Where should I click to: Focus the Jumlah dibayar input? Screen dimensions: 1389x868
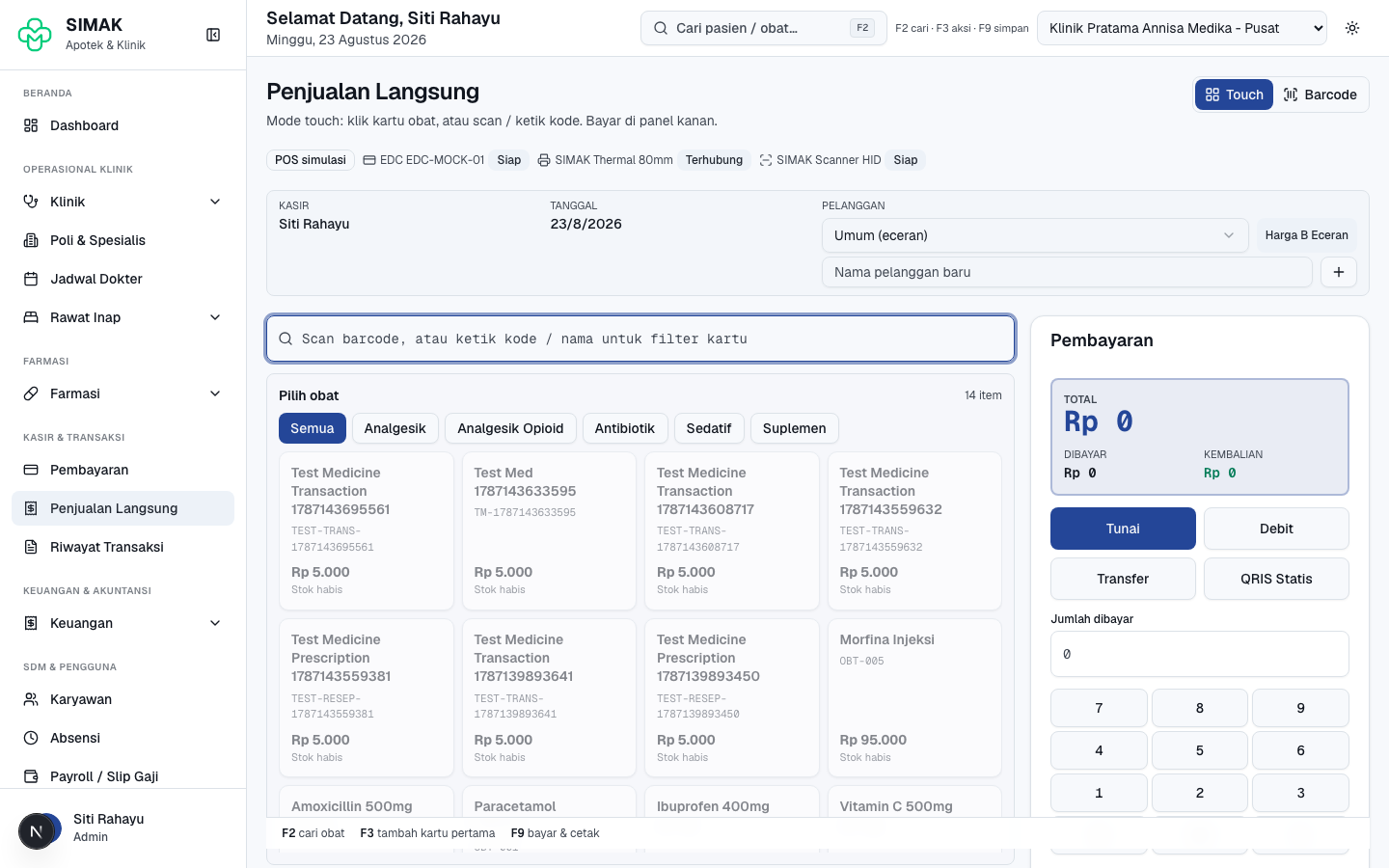tap(1200, 654)
